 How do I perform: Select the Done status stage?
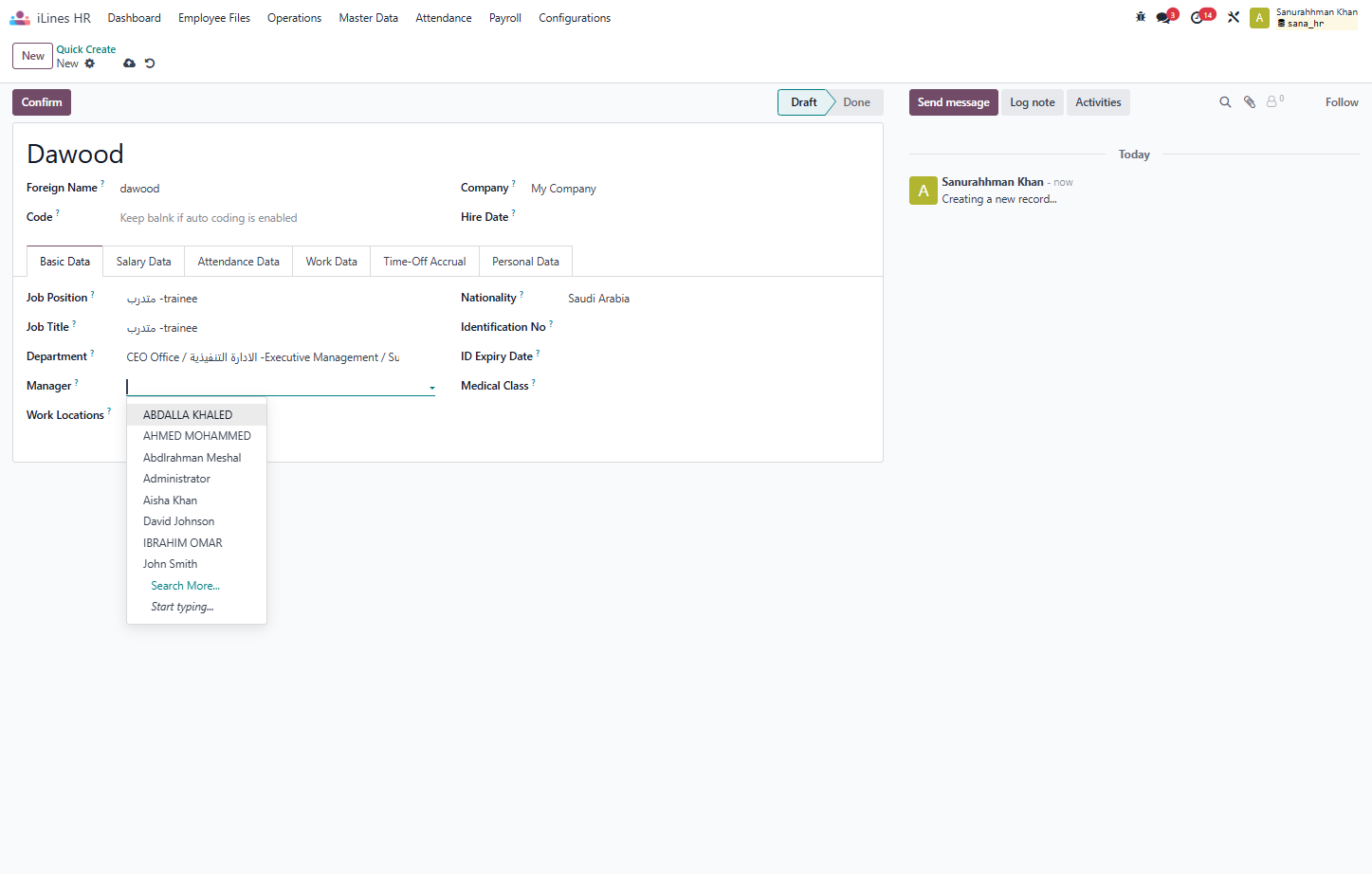[x=856, y=102]
